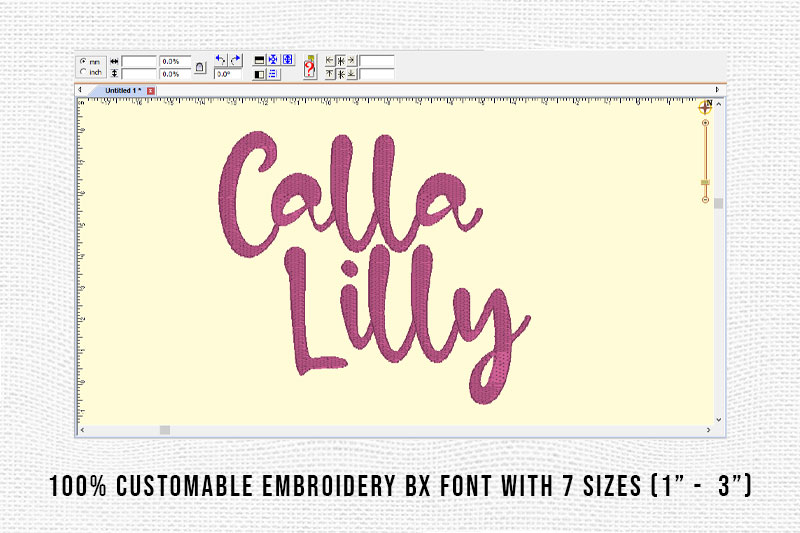Click the blue four-arrow center icon

tap(273, 60)
